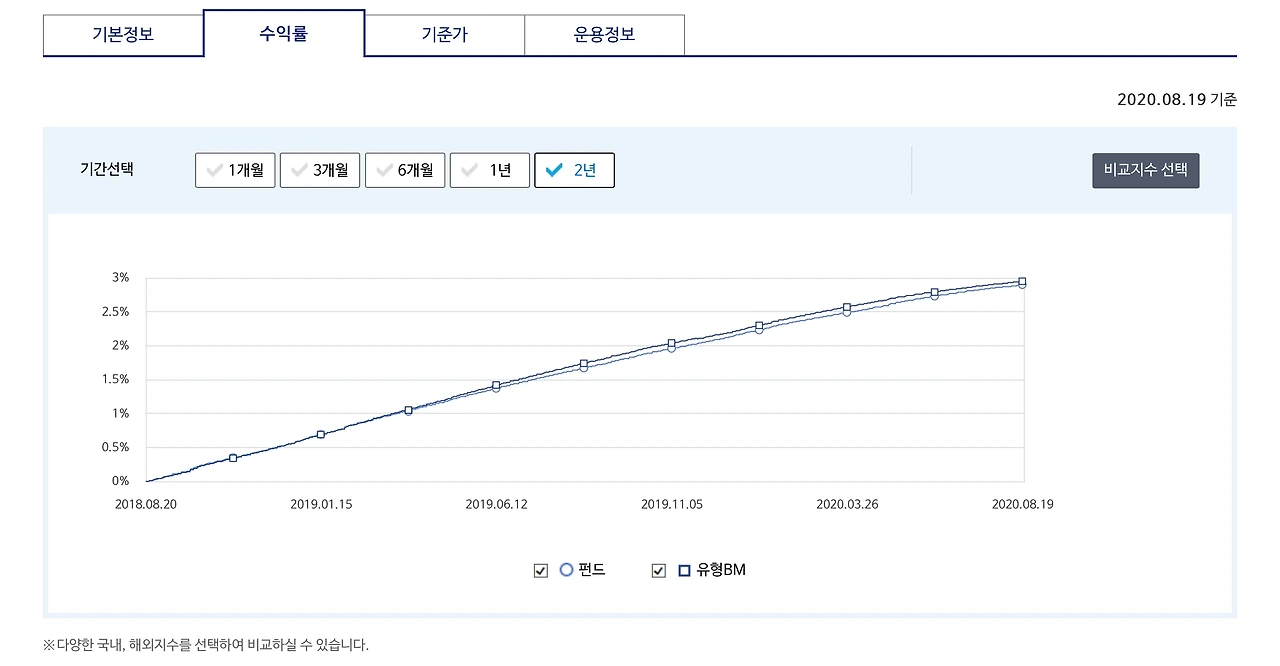Viewport: 1280px width, 666px height.
Task: Click the 펀드 legend label
Action: 592,570
